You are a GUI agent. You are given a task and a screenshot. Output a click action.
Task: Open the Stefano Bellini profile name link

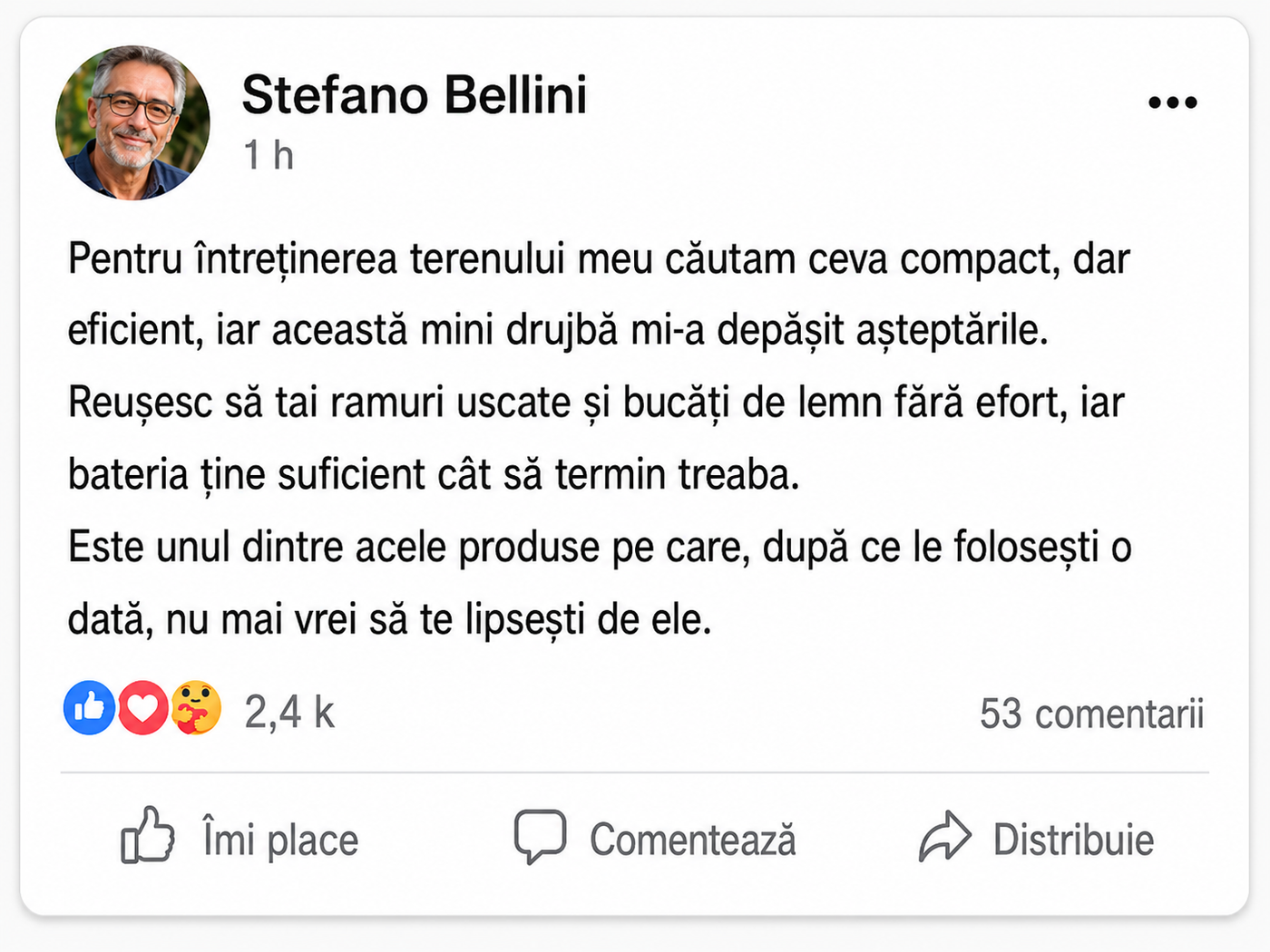pyautogui.click(x=415, y=94)
